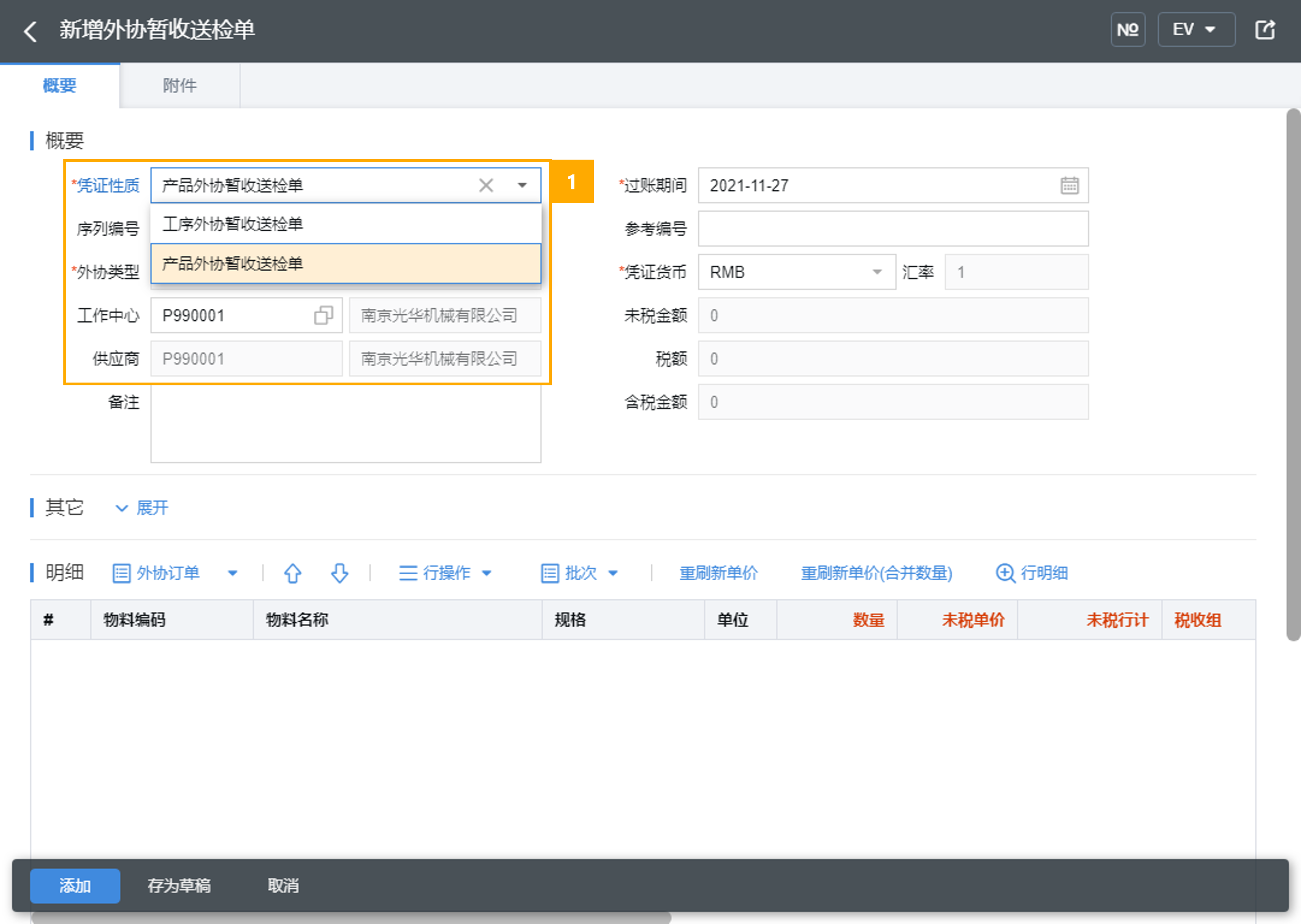
Task: Click the 凭证性质 combo box field
Action: tap(346, 185)
